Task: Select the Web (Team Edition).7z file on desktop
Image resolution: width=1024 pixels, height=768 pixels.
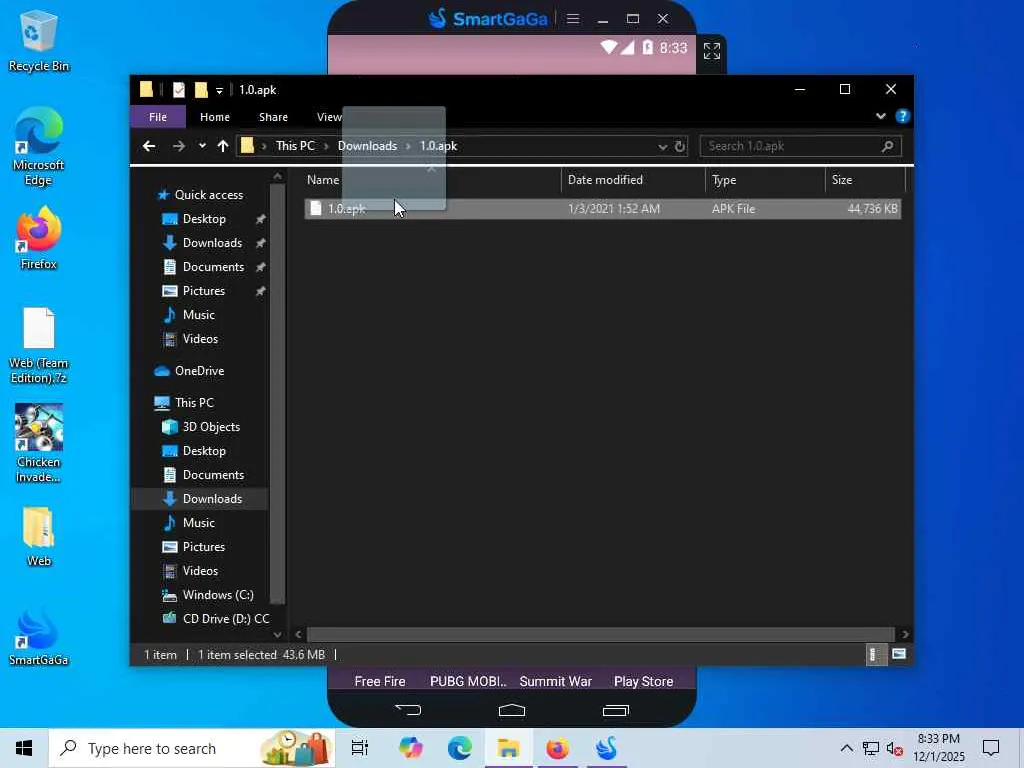Action: point(38,345)
